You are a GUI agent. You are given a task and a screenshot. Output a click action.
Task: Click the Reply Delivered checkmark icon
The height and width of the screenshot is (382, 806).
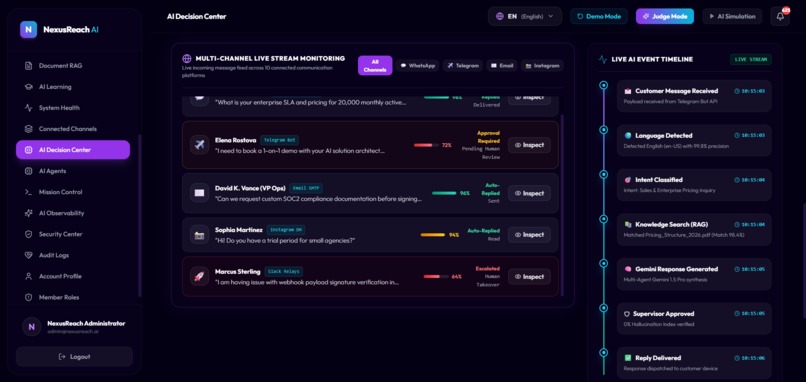[x=628, y=358]
